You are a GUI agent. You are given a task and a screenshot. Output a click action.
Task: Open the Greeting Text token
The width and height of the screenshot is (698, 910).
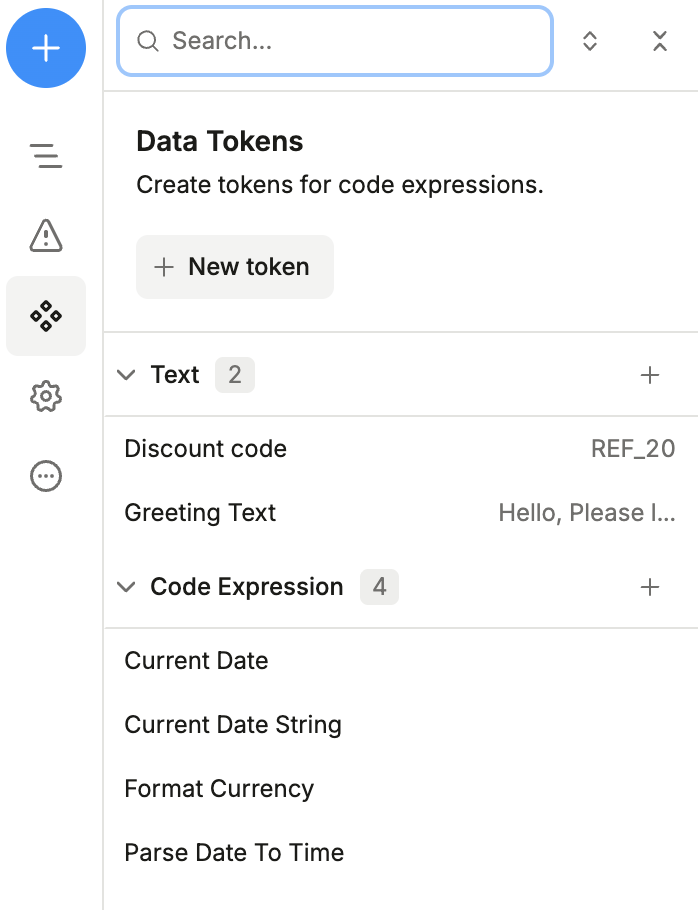tap(200, 513)
